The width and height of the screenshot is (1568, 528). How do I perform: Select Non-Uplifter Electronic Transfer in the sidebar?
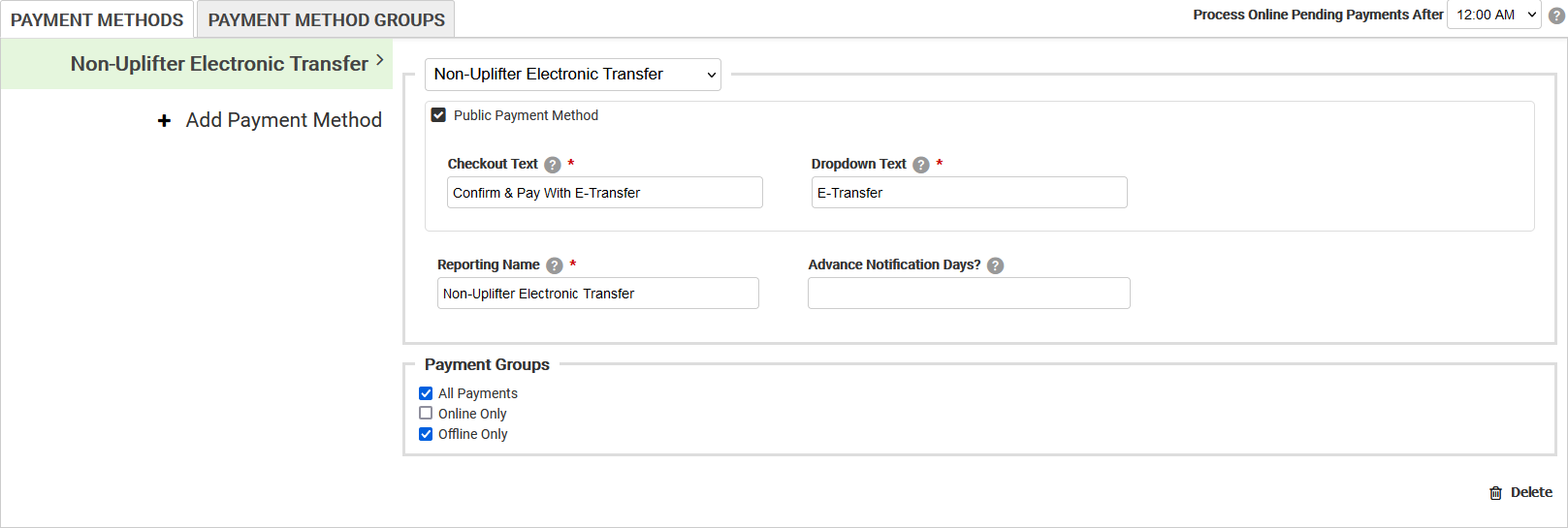click(219, 64)
